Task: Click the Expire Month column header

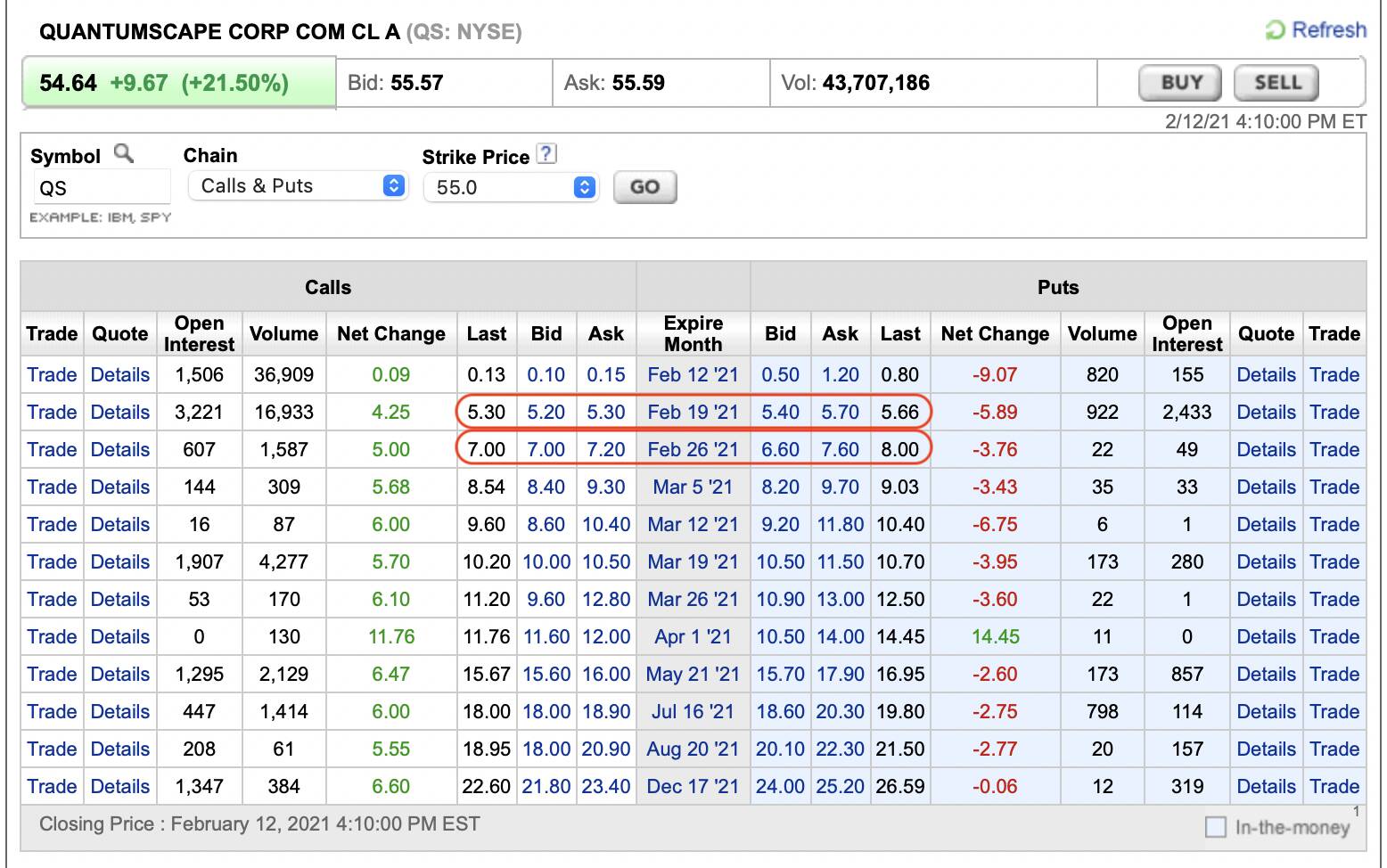Action: point(693,333)
